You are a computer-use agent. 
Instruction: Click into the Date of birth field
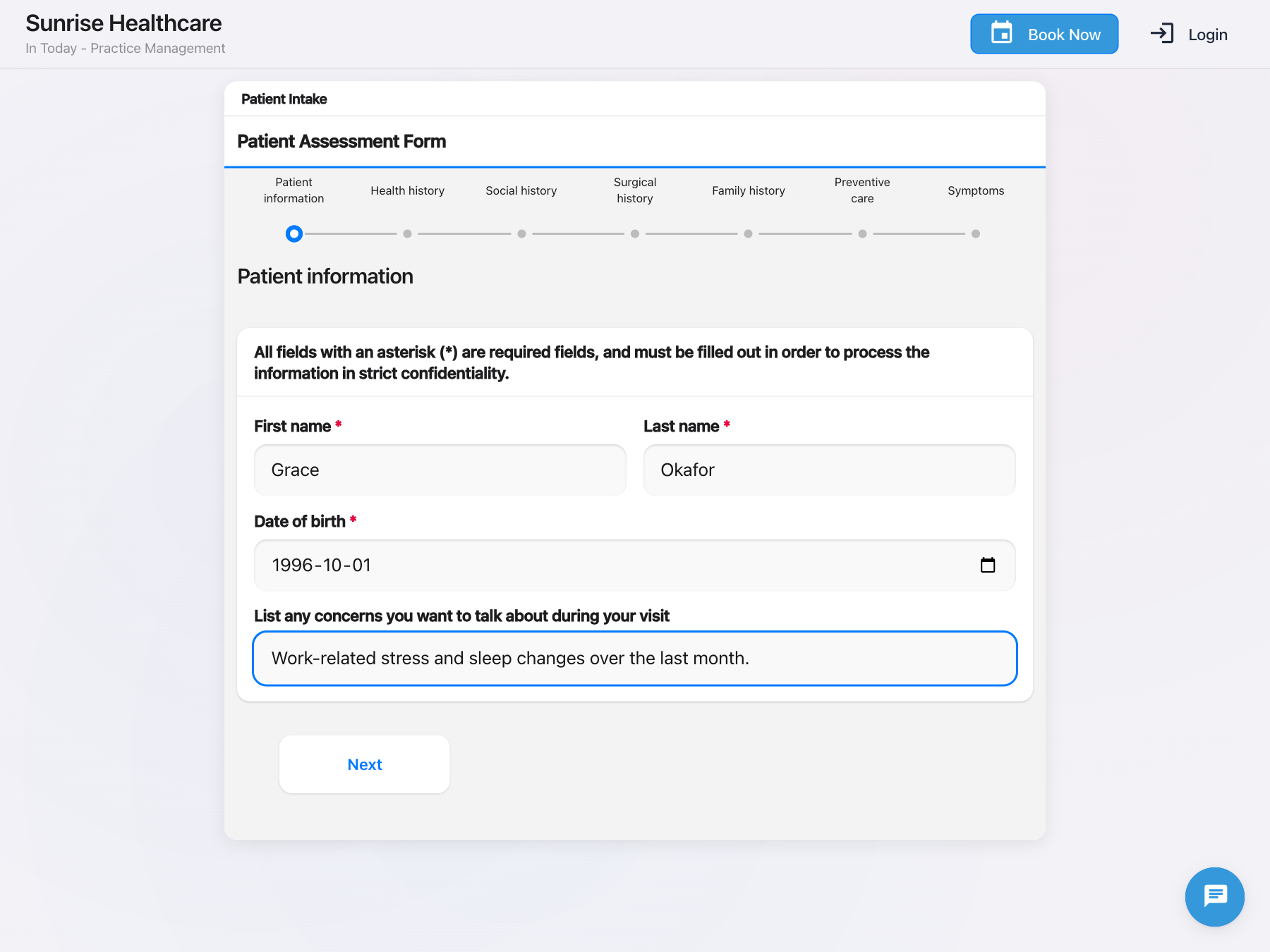click(635, 566)
